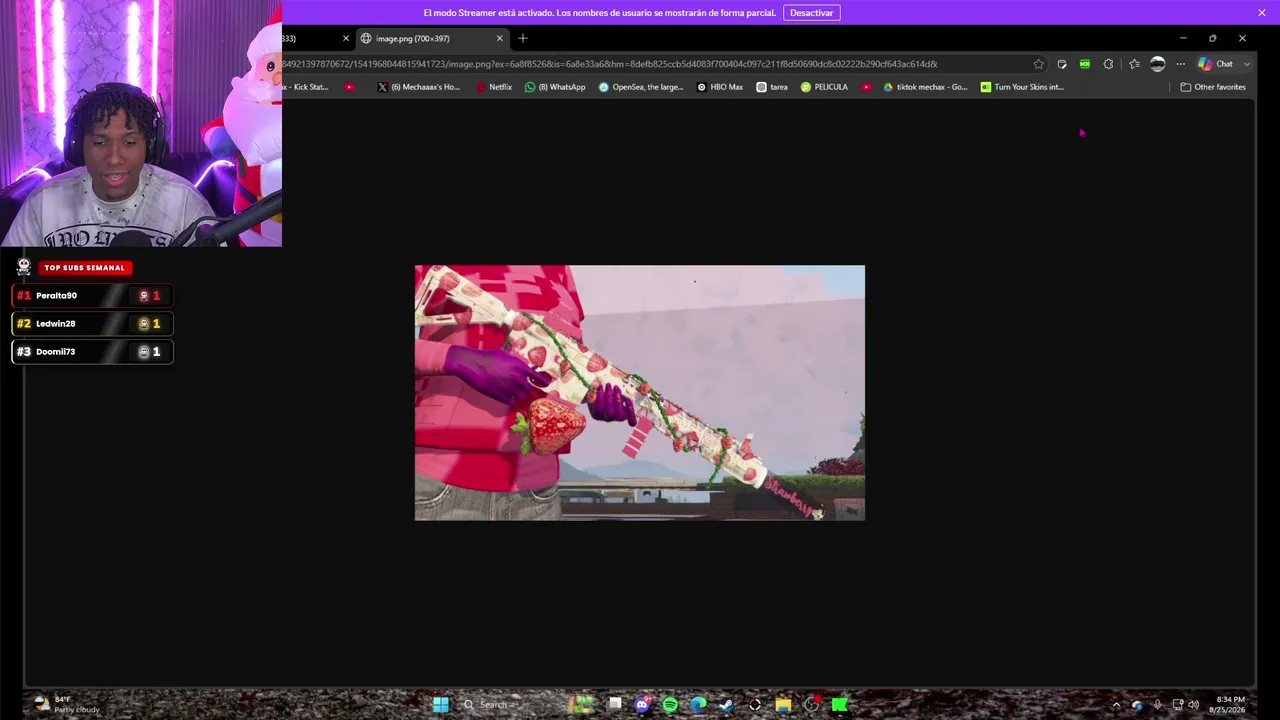The width and height of the screenshot is (1280, 720).
Task: Open Microsoft Edge from the taskbar
Action: (x=698, y=704)
